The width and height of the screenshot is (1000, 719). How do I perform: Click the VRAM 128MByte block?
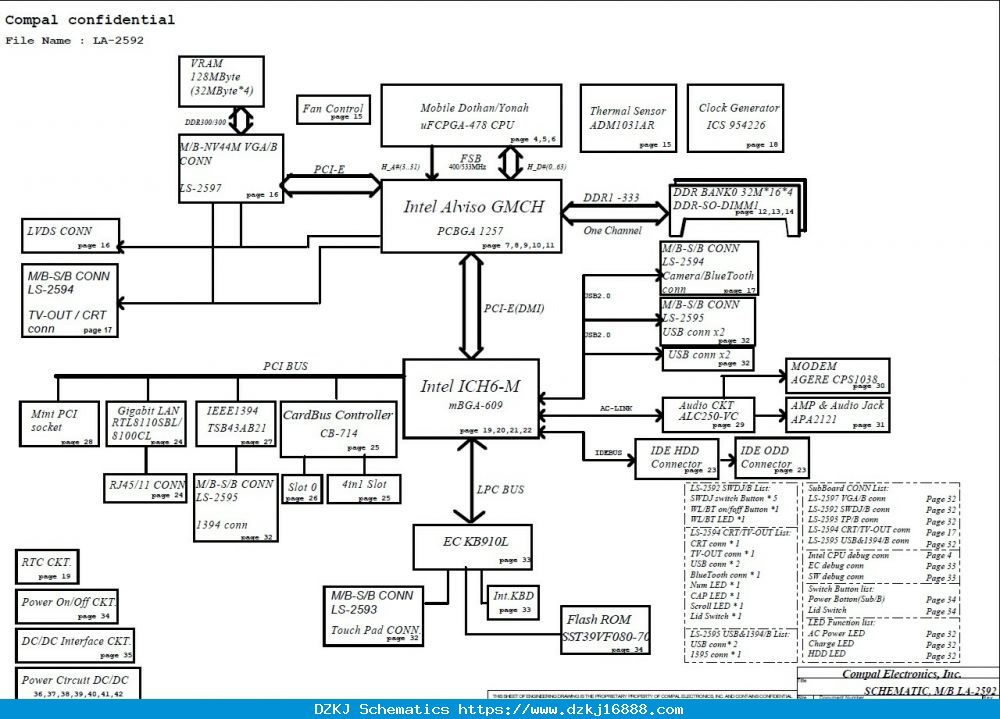221,82
